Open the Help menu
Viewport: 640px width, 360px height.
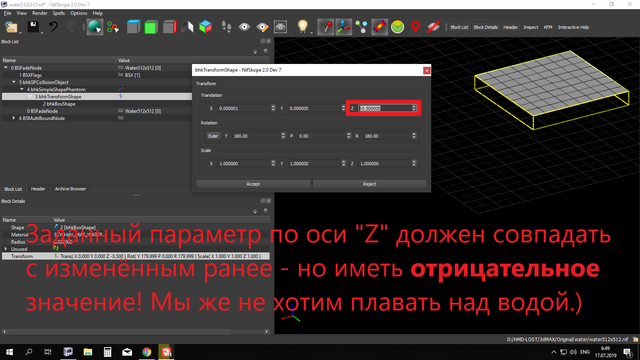click(98, 13)
